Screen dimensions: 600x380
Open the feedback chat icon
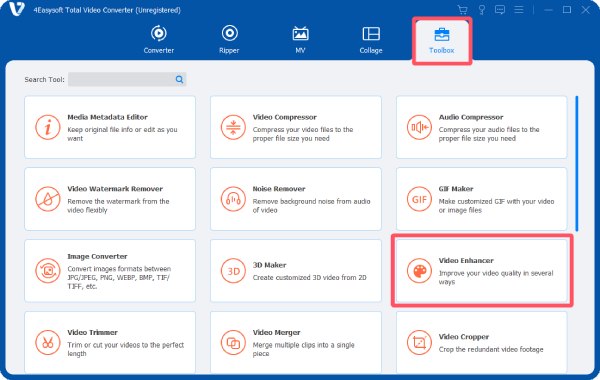[500, 10]
